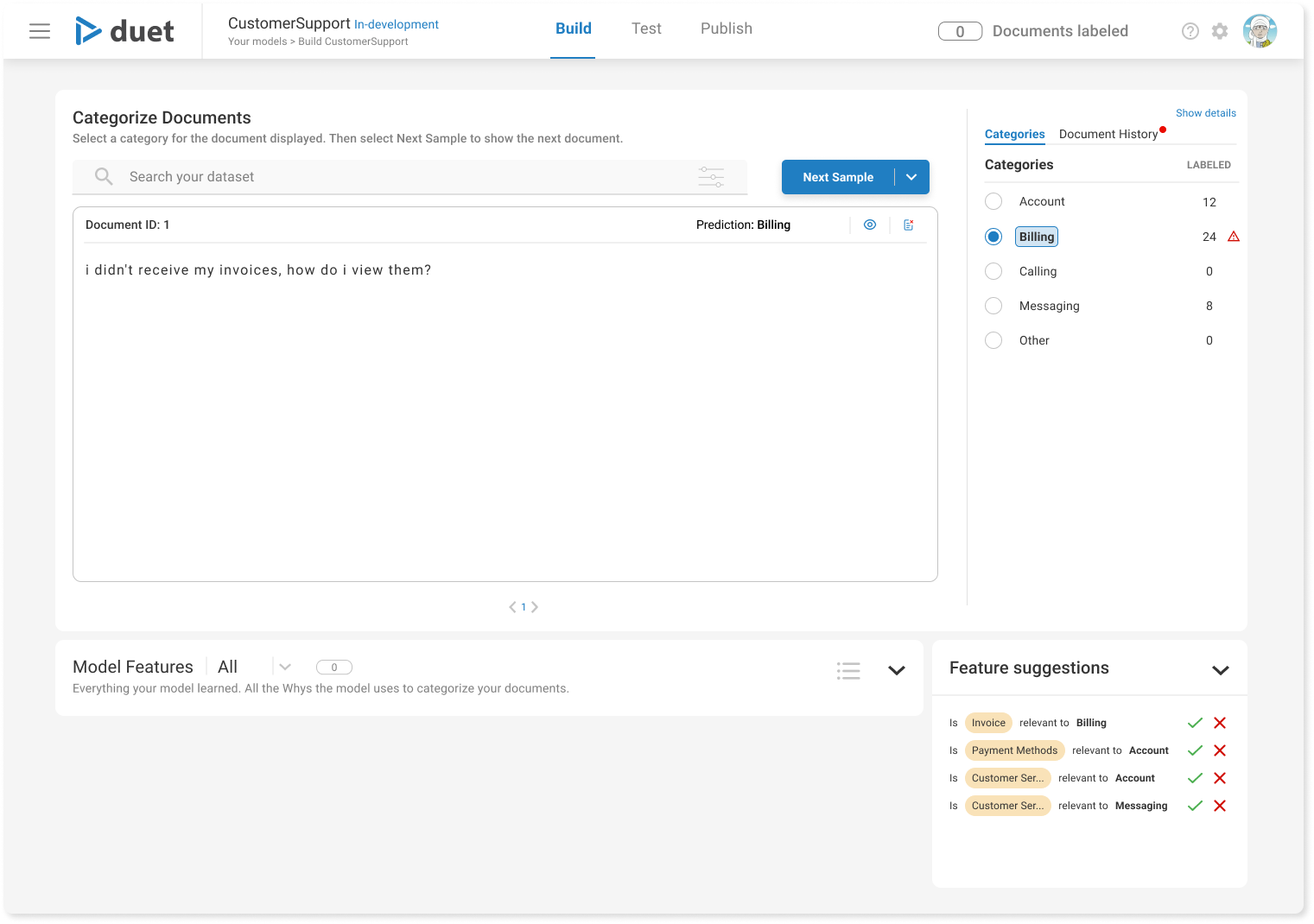This screenshot has width=1314, height=924.
Task: Go to previous document page arrow
Action: [x=512, y=607]
